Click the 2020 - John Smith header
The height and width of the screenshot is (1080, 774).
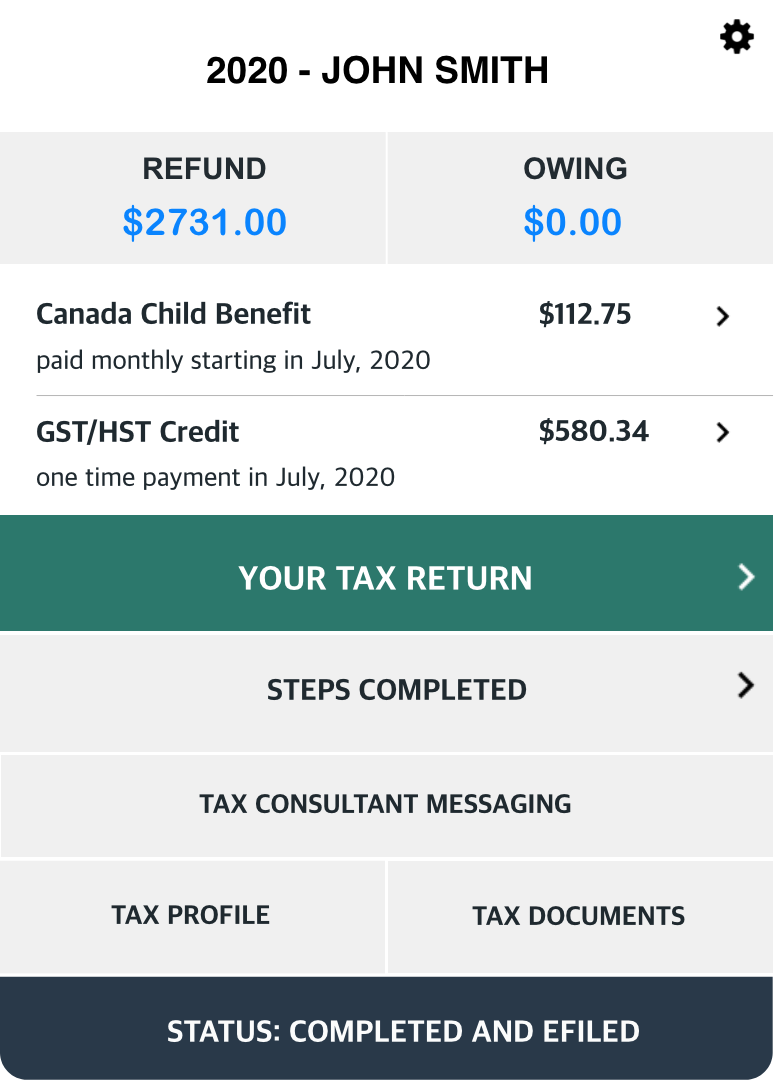(377, 70)
